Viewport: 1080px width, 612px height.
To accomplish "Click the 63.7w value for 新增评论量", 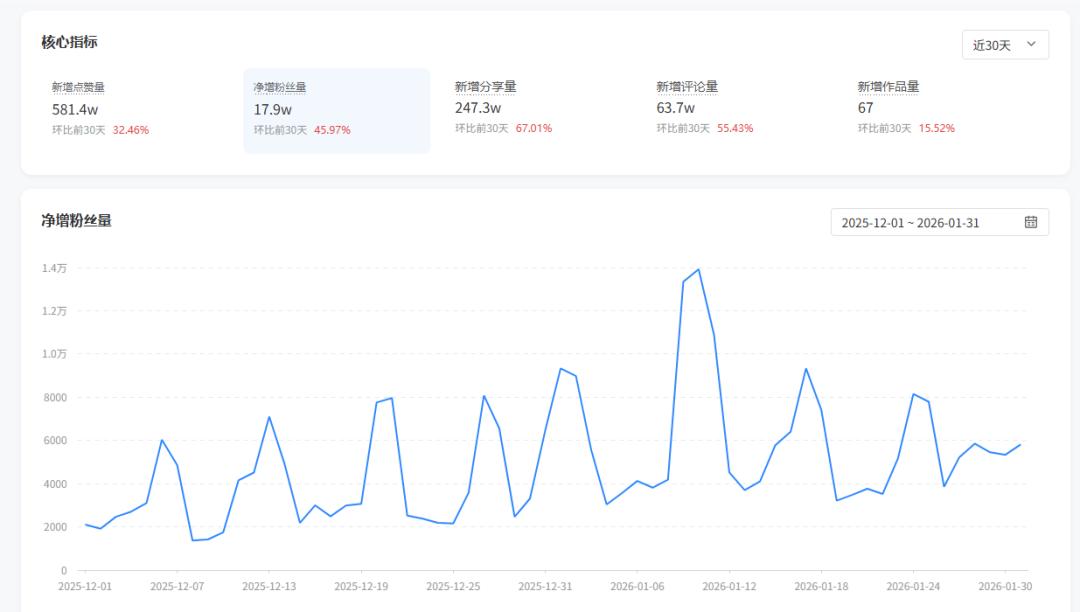I will tap(675, 108).
